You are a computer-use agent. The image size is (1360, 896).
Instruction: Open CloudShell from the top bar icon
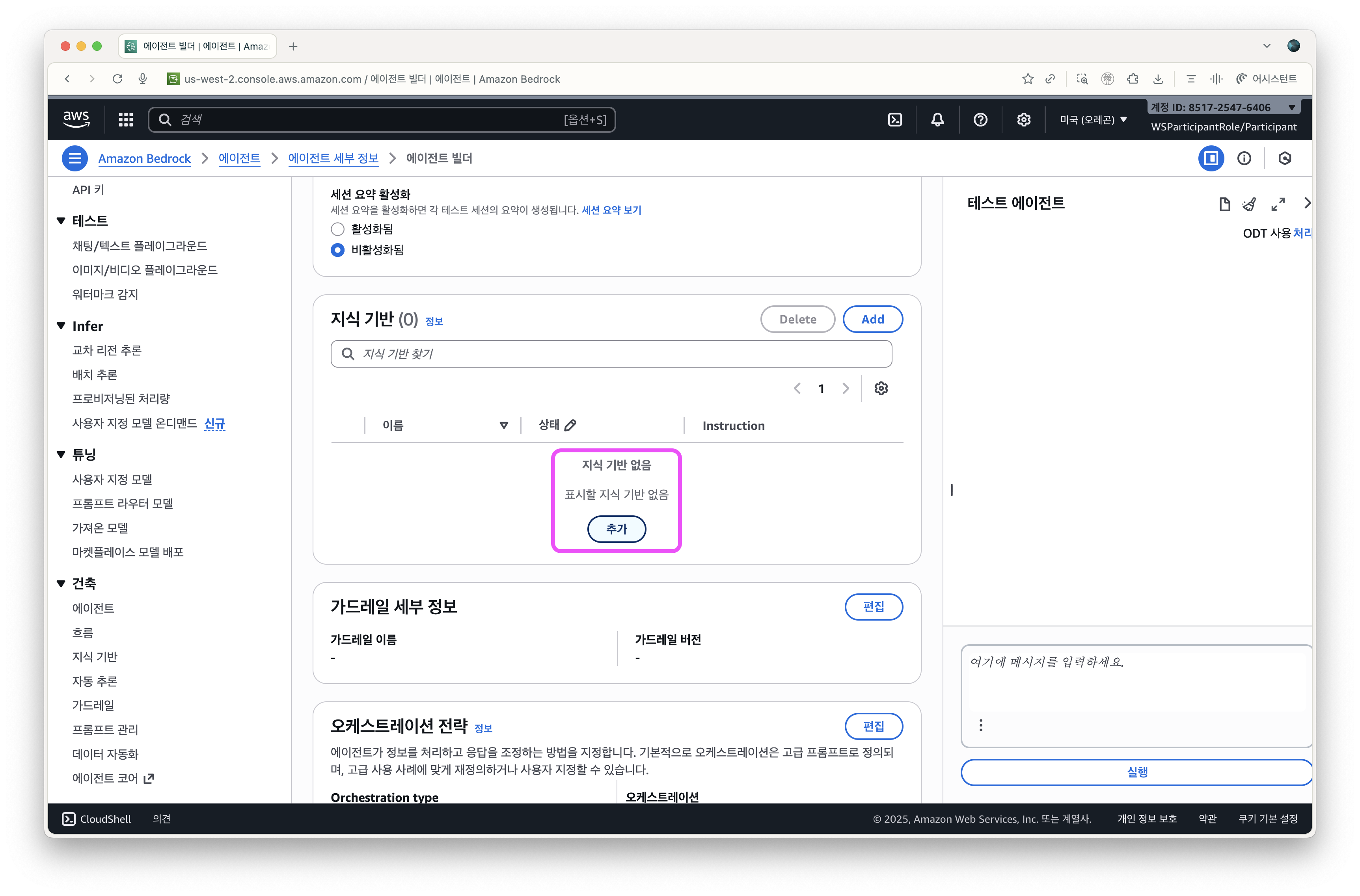tap(895, 119)
